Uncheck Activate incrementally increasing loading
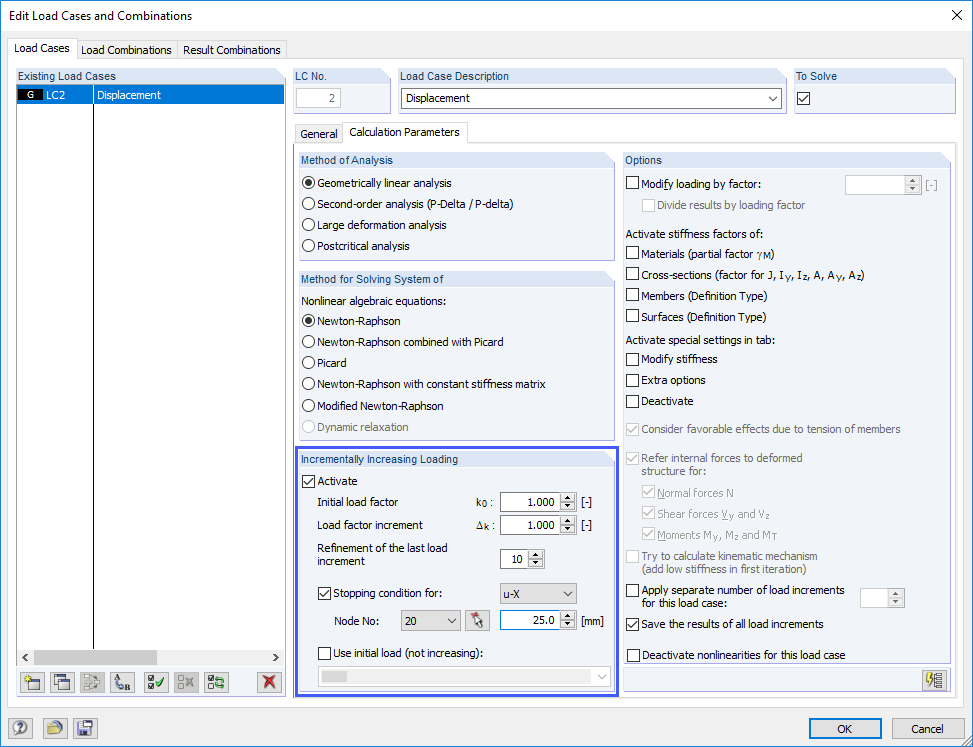Image resolution: width=973 pixels, height=747 pixels. [308, 481]
